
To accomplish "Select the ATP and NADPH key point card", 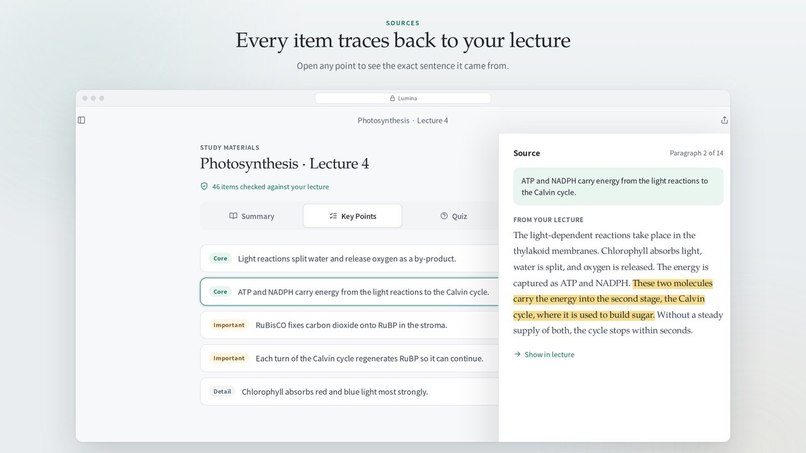I will (x=350, y=292).
